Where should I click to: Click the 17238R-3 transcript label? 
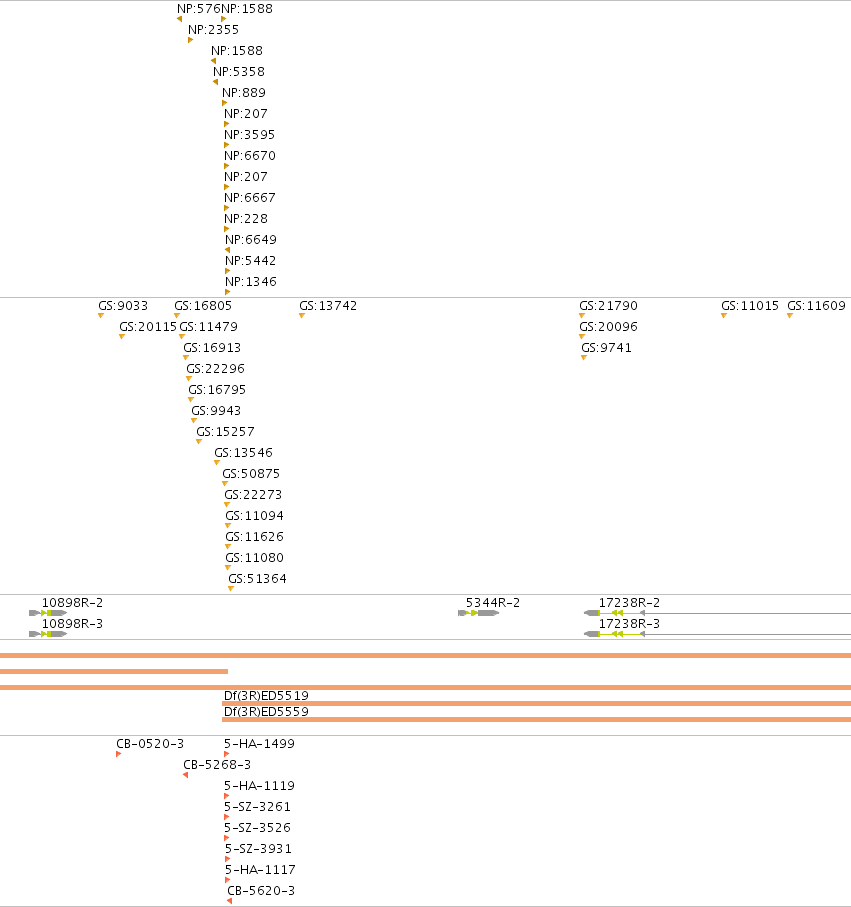(629, 624)
